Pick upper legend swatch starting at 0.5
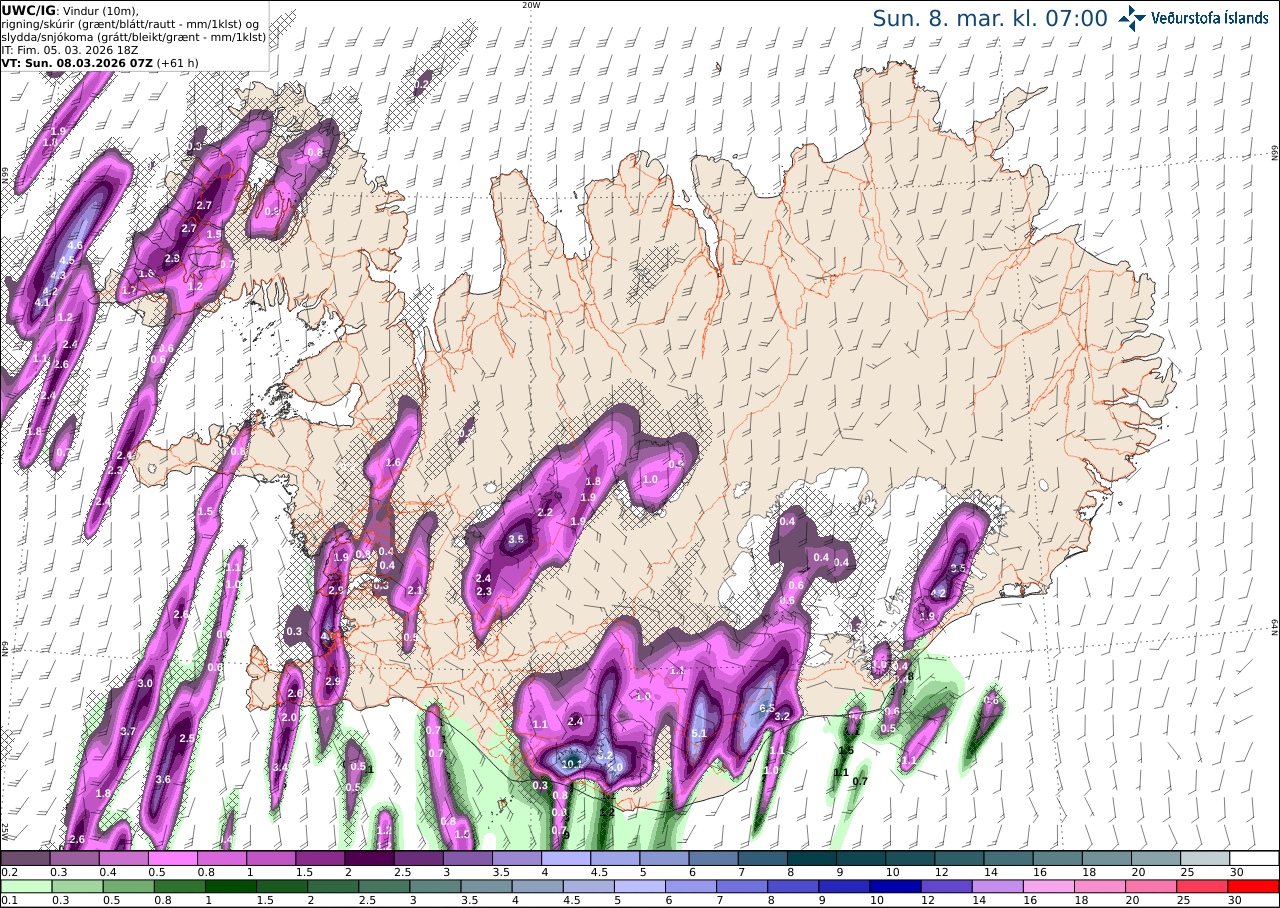Screen dimensions: 1280x908 point(173,858)
